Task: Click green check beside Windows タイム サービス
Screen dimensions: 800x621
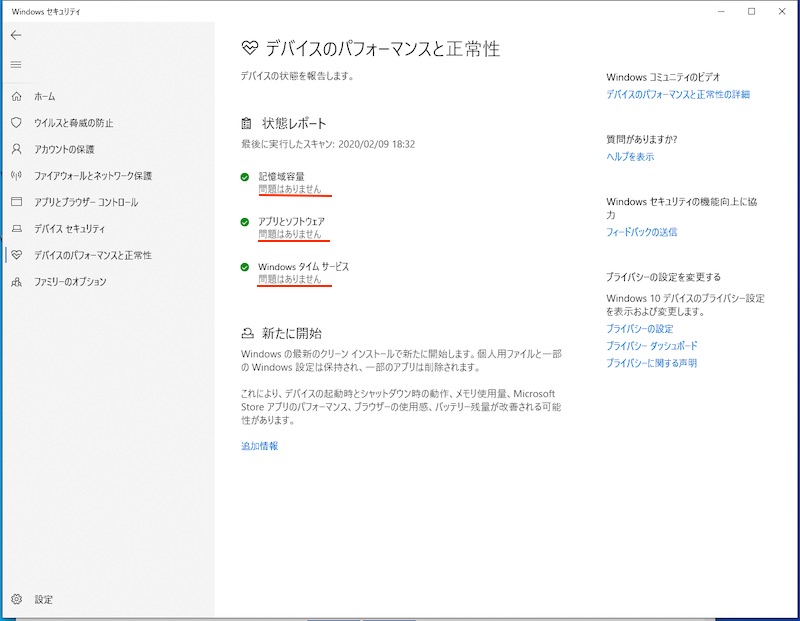Action: [x=245, y=267]
